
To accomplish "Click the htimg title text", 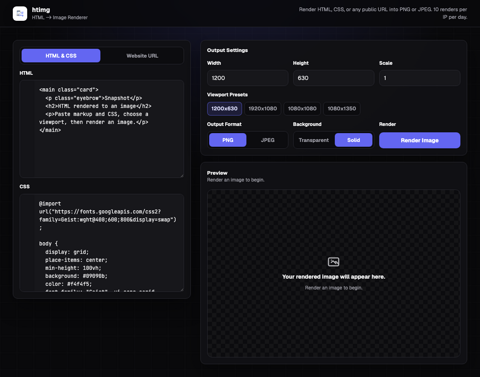I will point(41,10).
